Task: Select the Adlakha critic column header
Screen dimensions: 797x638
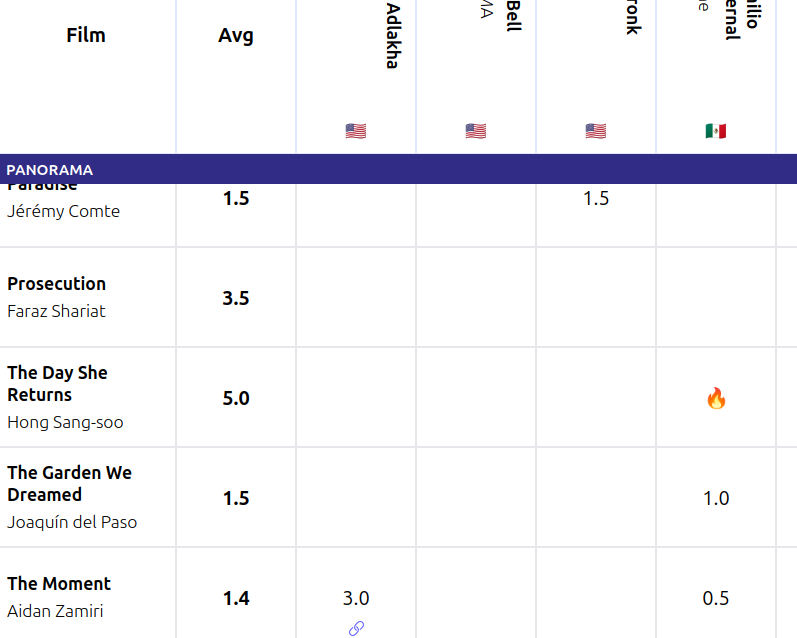Action: (x=393, y=36)
